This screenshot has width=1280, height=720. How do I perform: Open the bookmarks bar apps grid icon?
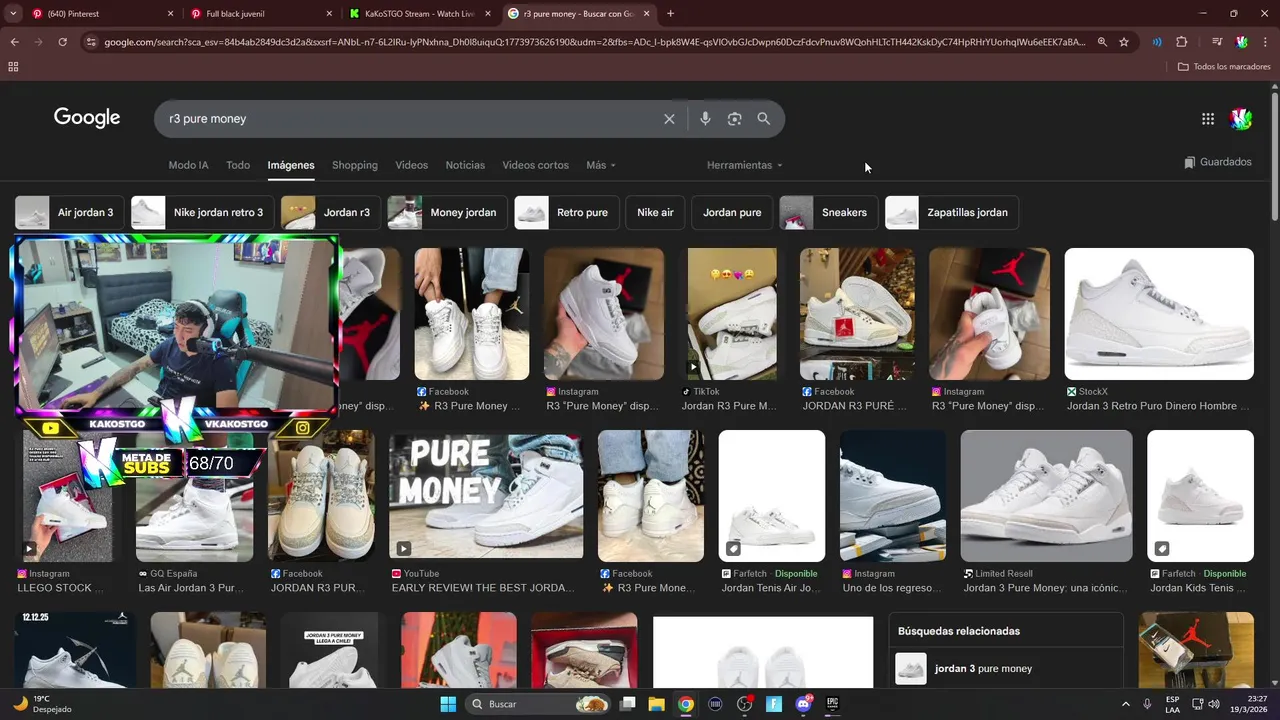pyautogui.click(x=13, y=67)
